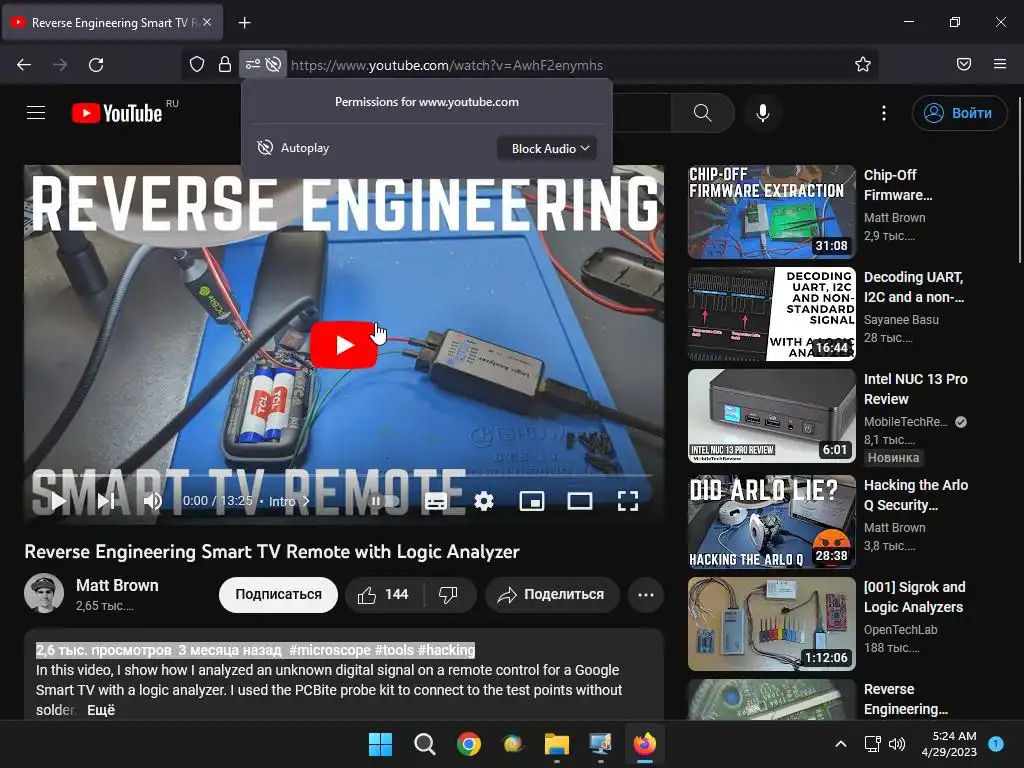Expand description with Ещё
This screenshot has width=1024, height=768.
(101, 710)
